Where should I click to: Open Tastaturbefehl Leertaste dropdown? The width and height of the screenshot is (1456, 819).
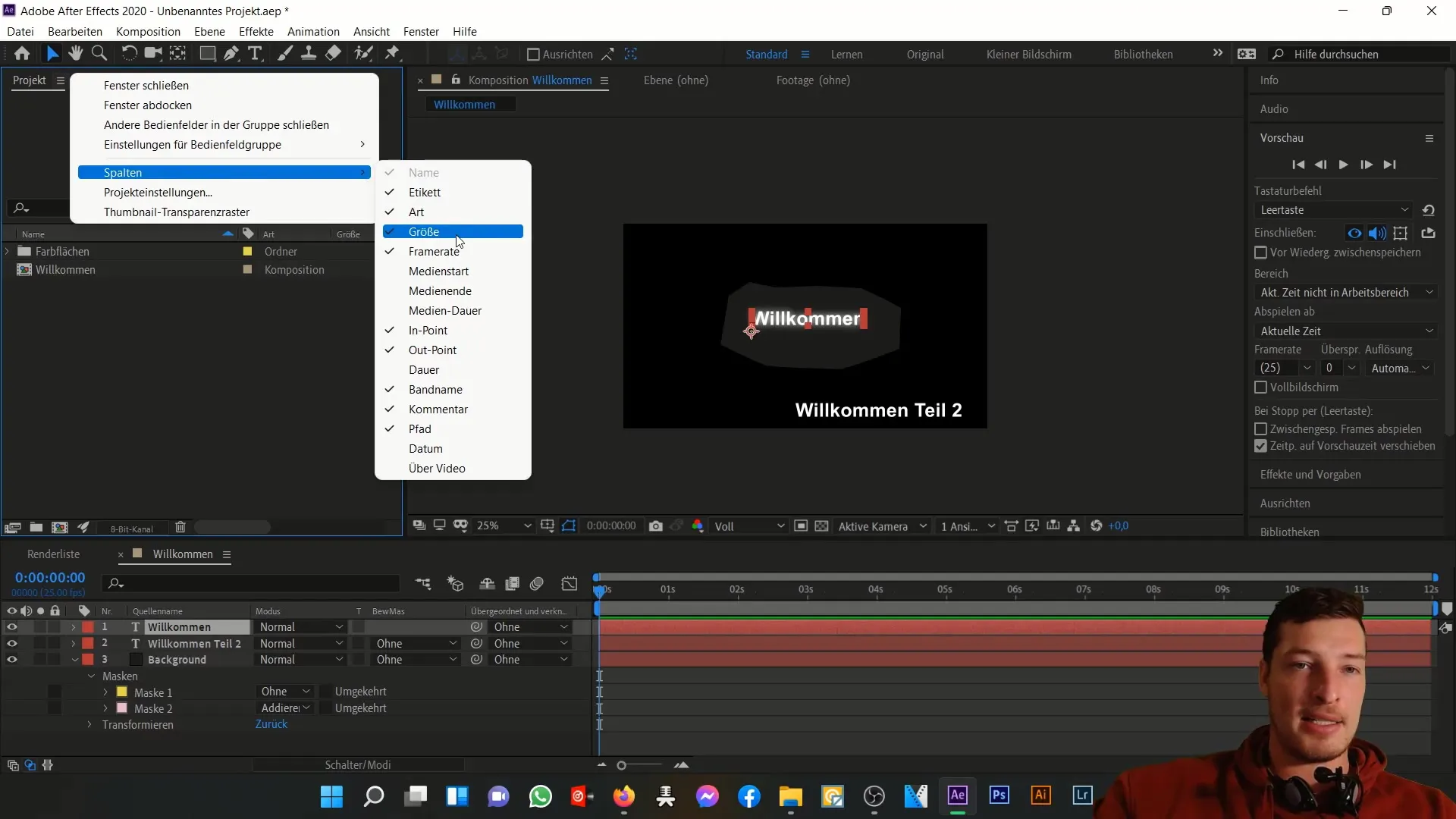pyautogui.click(x=1335, y=210)
